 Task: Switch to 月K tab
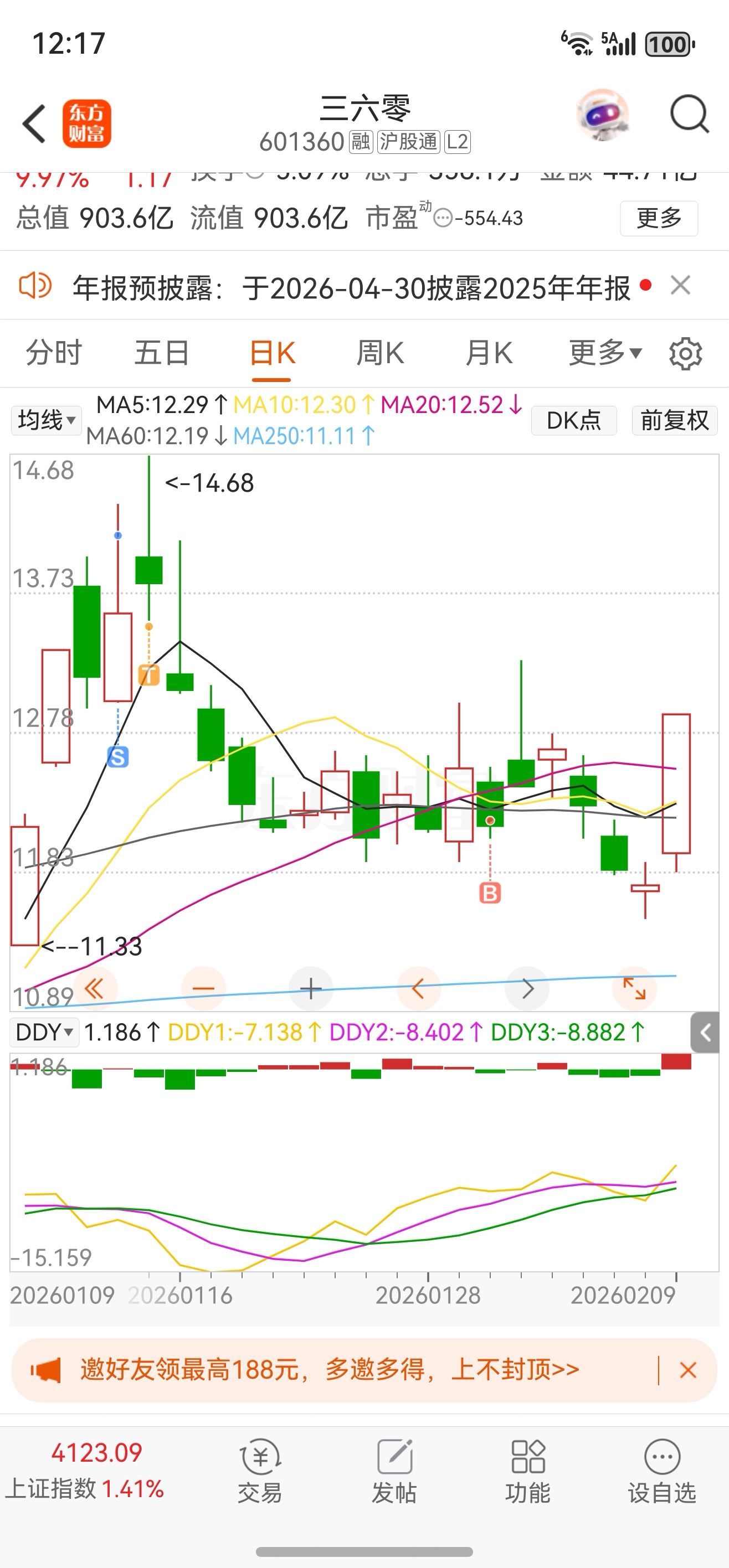[x=489, y=353]
